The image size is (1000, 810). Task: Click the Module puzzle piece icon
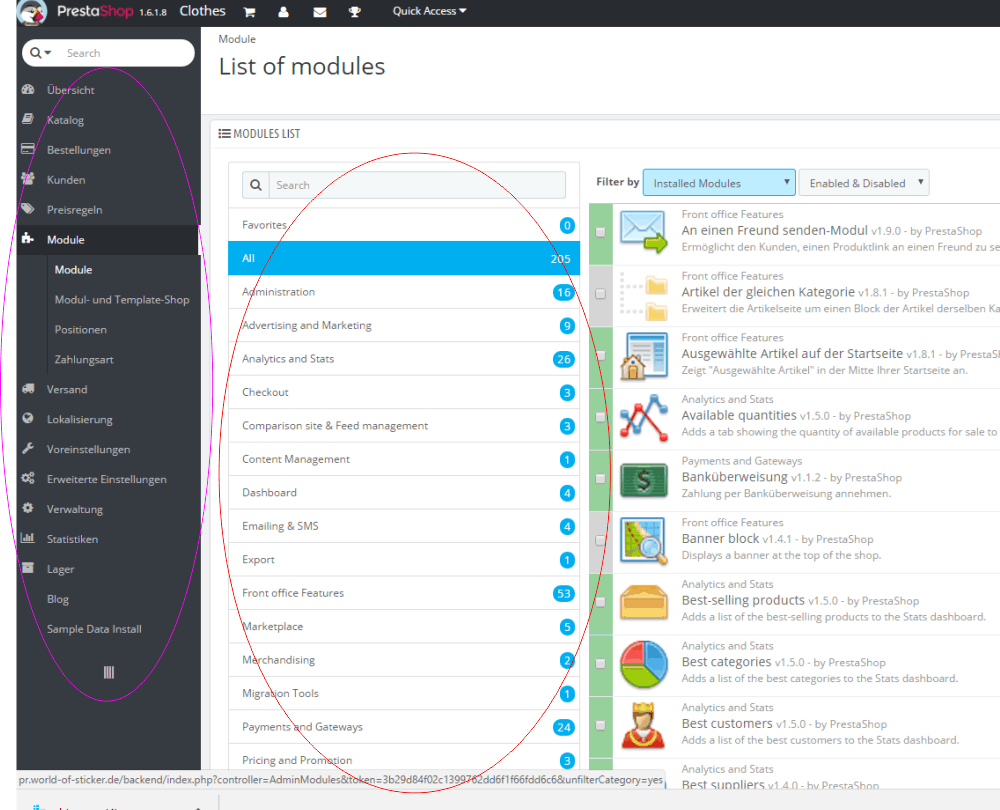click(x=28, y=239)
